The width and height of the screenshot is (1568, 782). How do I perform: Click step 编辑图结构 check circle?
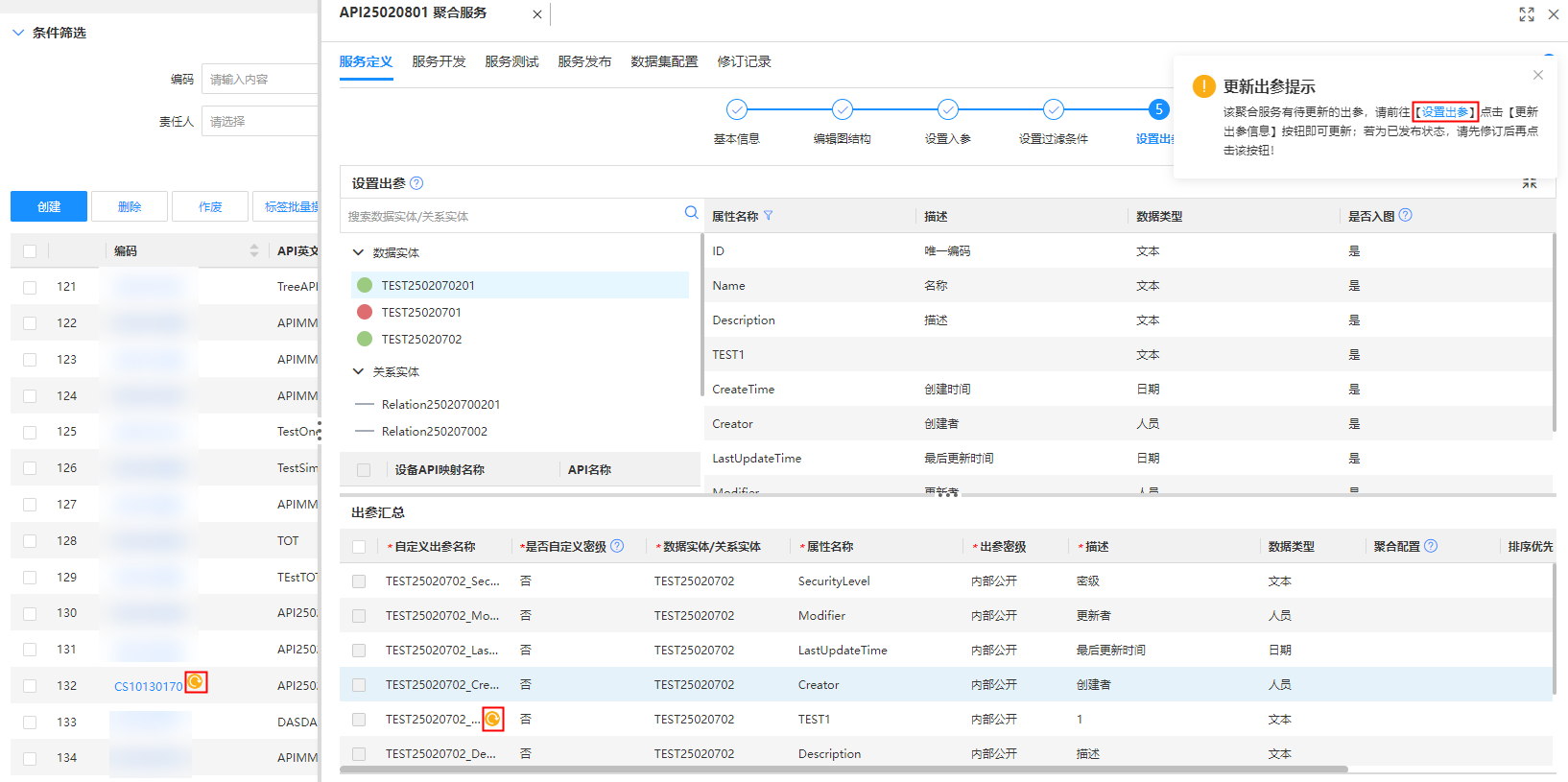coord(843,109)
